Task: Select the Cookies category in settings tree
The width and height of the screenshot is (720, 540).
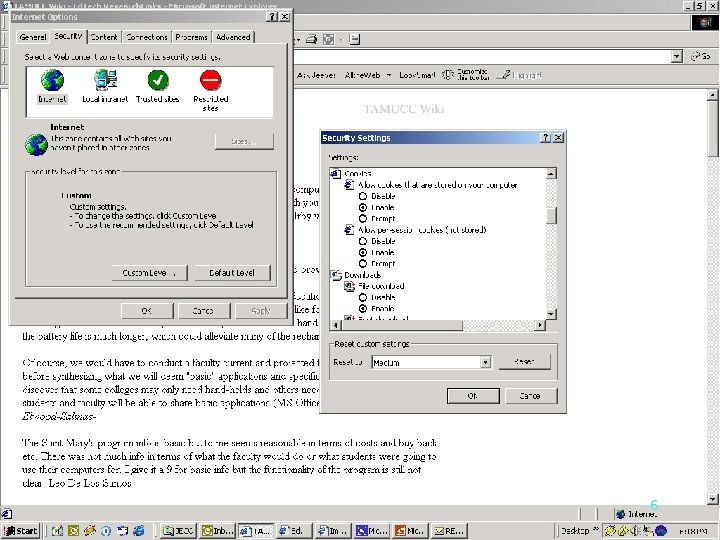Action: tap(357, 174)
